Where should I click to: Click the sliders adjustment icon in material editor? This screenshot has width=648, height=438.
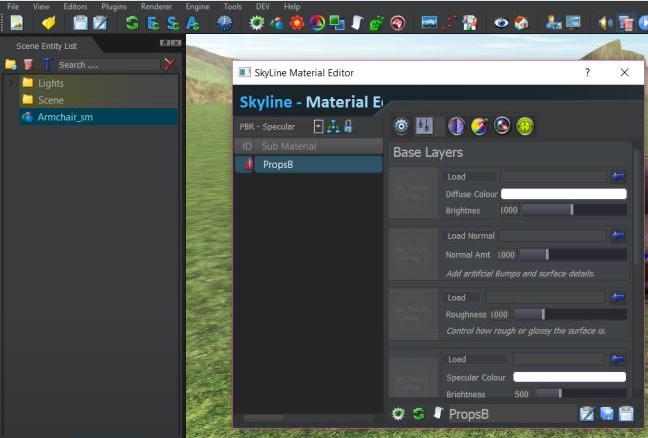(x=424, y=126)
